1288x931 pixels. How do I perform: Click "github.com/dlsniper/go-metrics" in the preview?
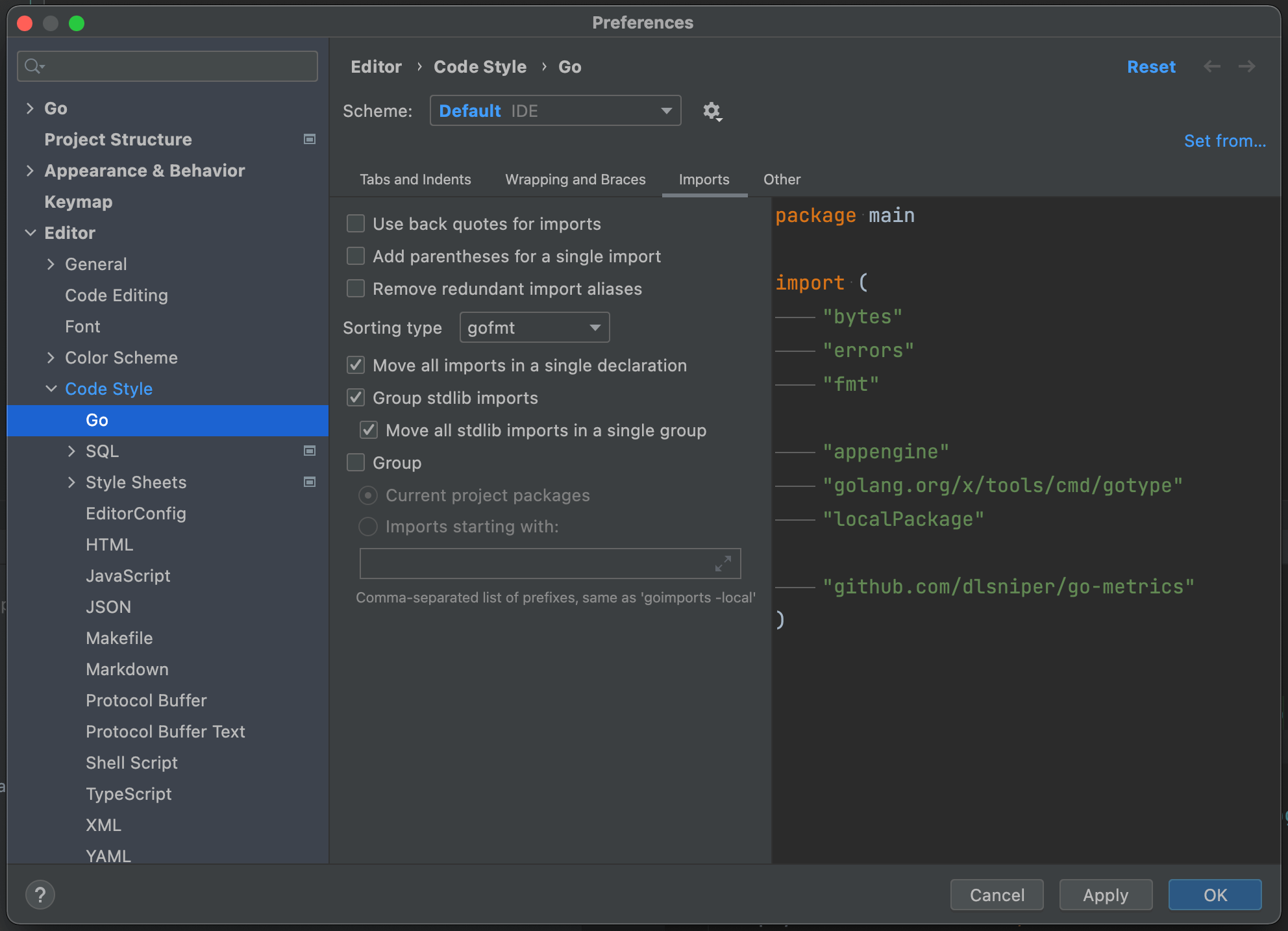[x=1008, y=586]
